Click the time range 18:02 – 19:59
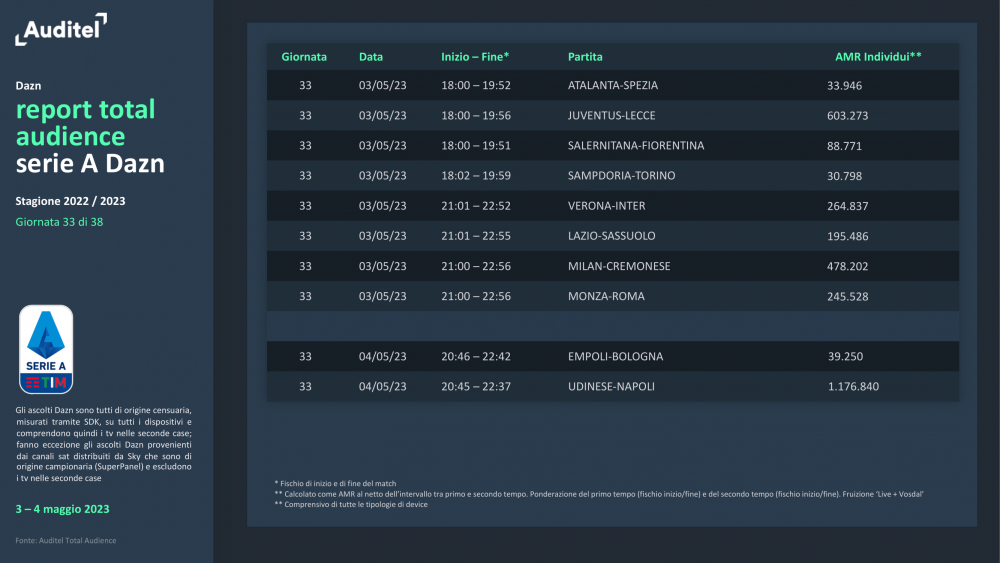Screen dimensions: 1000x563 tap(476, 175)
